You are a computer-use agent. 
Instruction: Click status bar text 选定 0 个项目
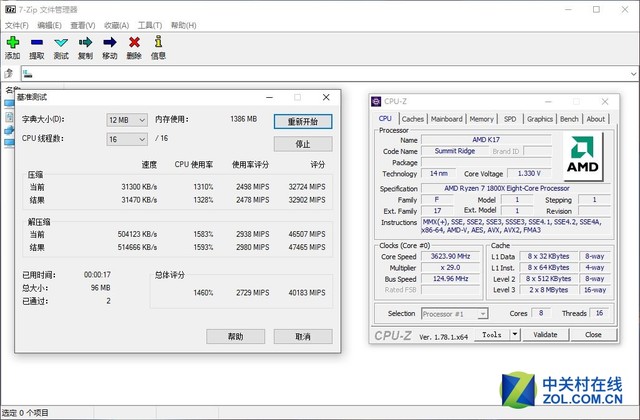point(25,413)
